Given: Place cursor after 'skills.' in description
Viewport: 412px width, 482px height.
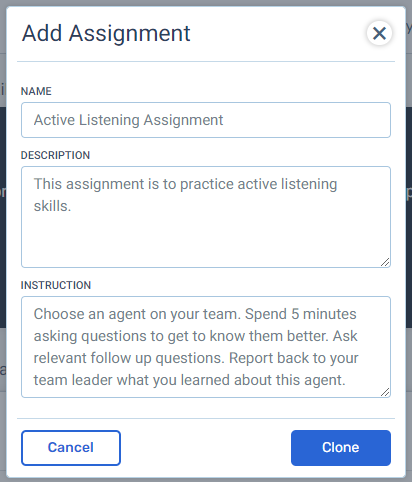Looking at the screenshot, I should [72, 206].
